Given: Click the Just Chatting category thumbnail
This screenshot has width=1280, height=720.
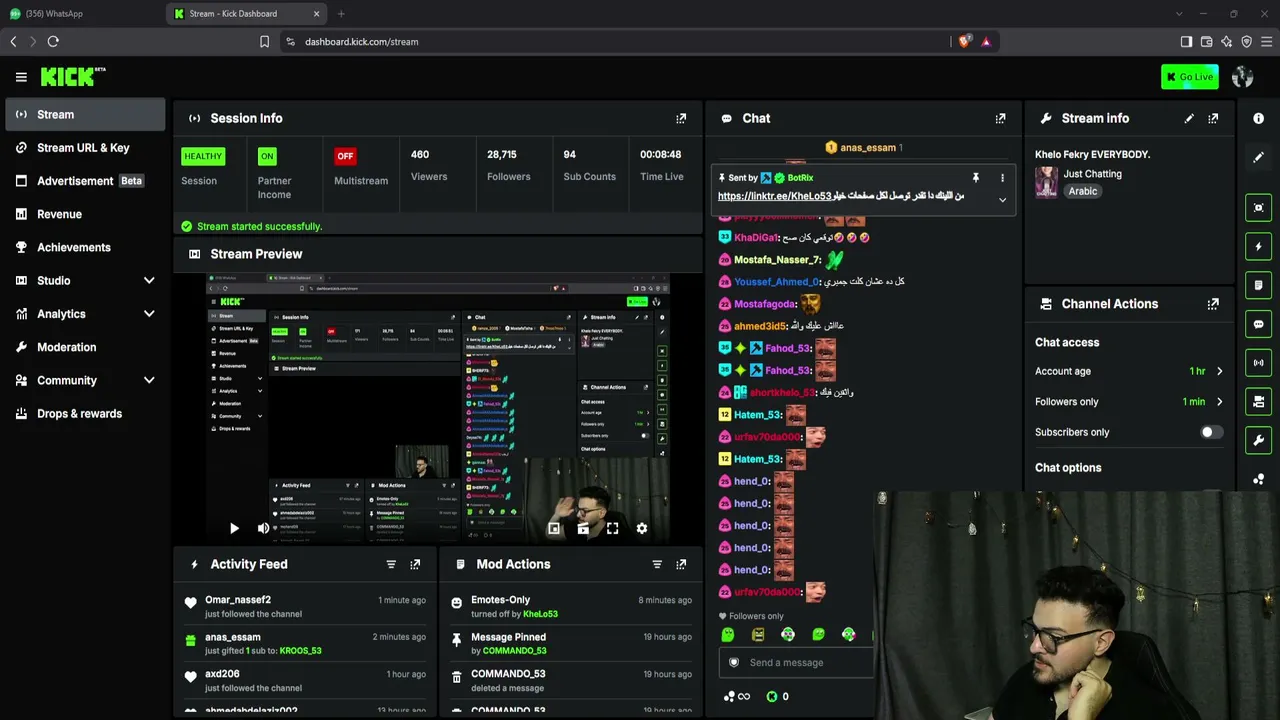Looking at the screenshot, I should (x=1046, y=182).
